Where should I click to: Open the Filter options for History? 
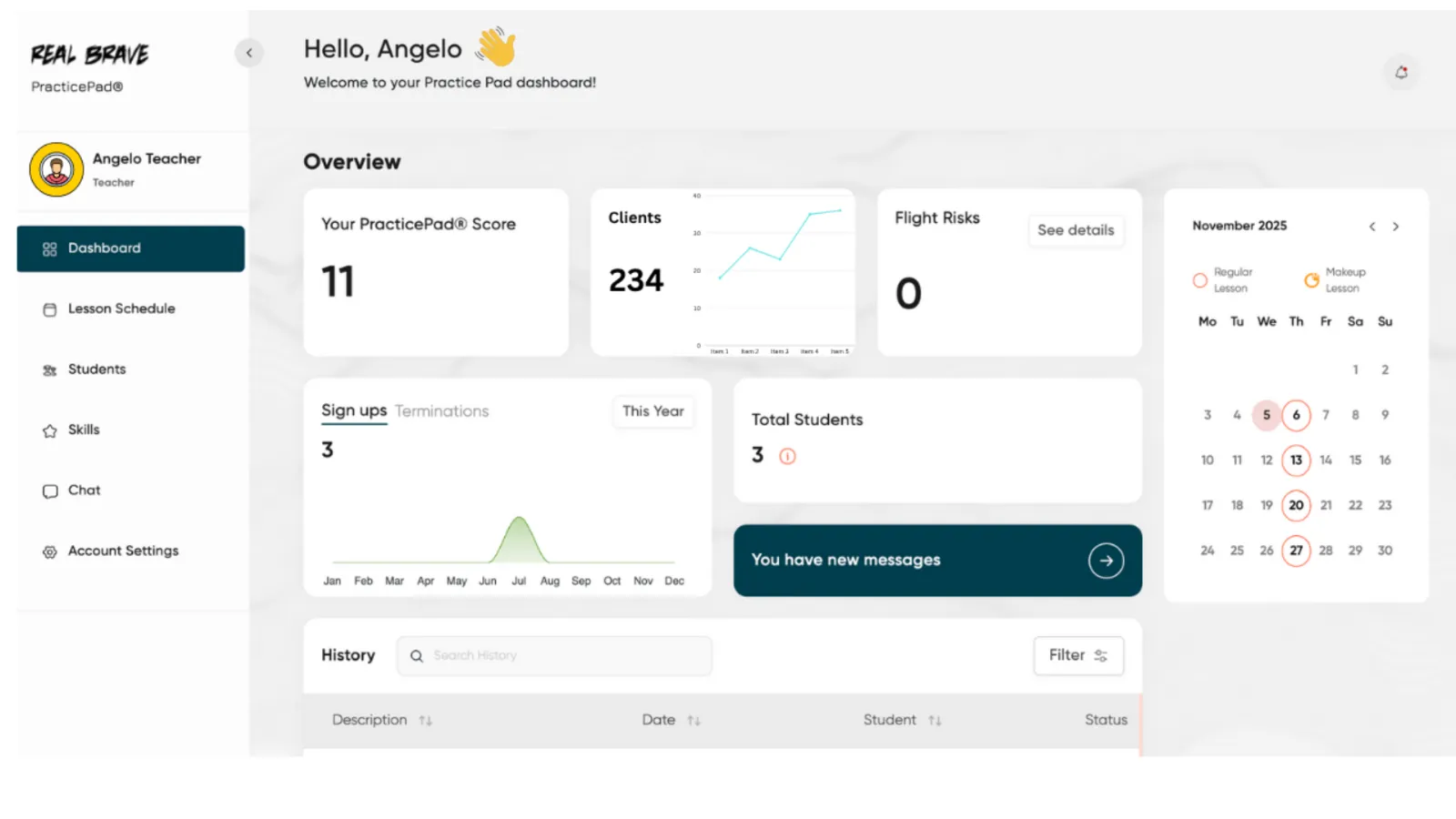pos(1078,655)
